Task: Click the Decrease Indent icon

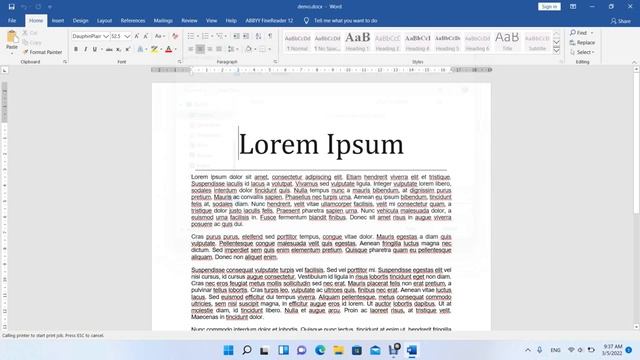Action: 236,36
